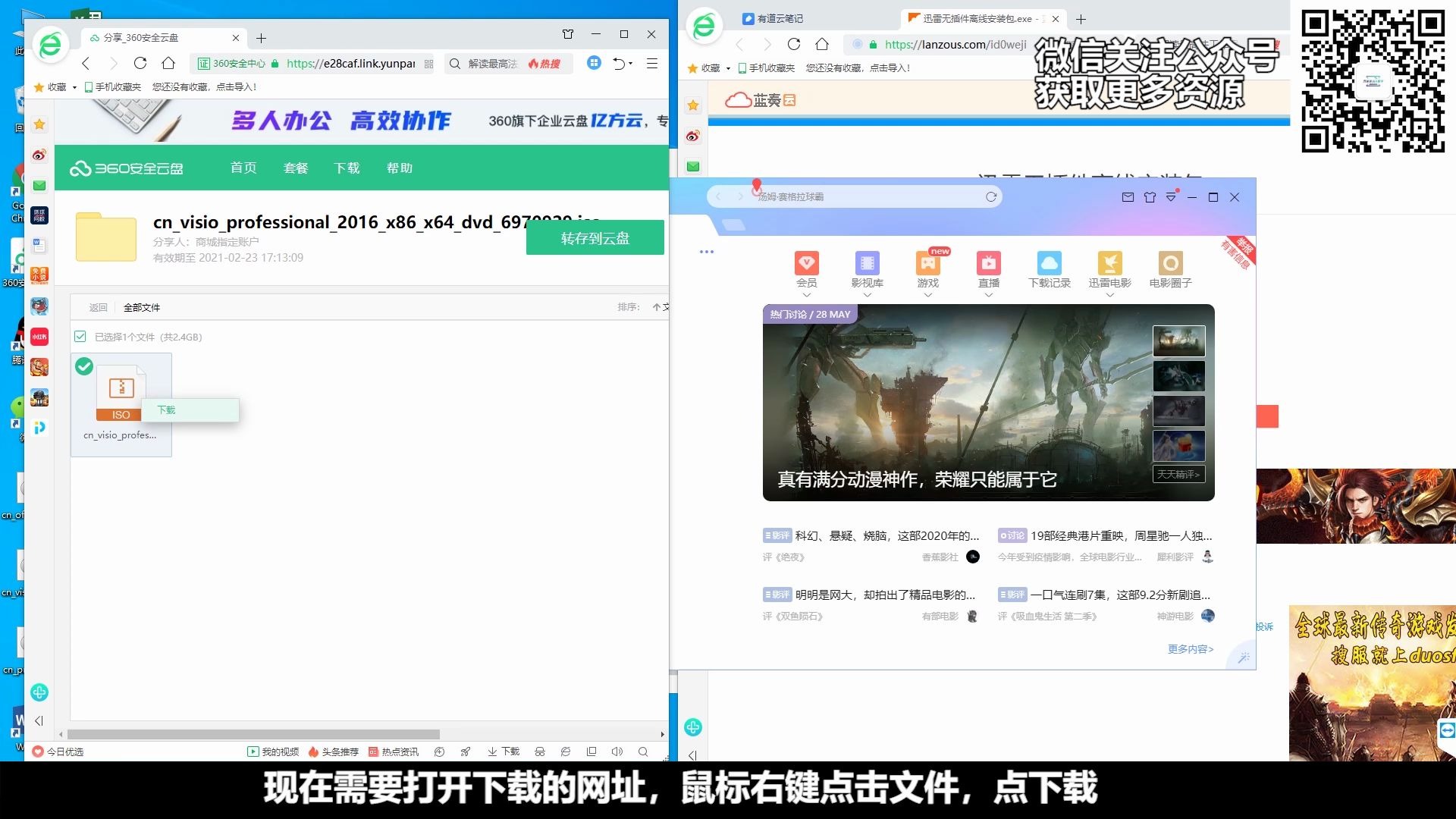This screenshot has width=1456, height=819.
Task: Toggle the 已选择1个文件 checkbox
Action: point(80,337)
